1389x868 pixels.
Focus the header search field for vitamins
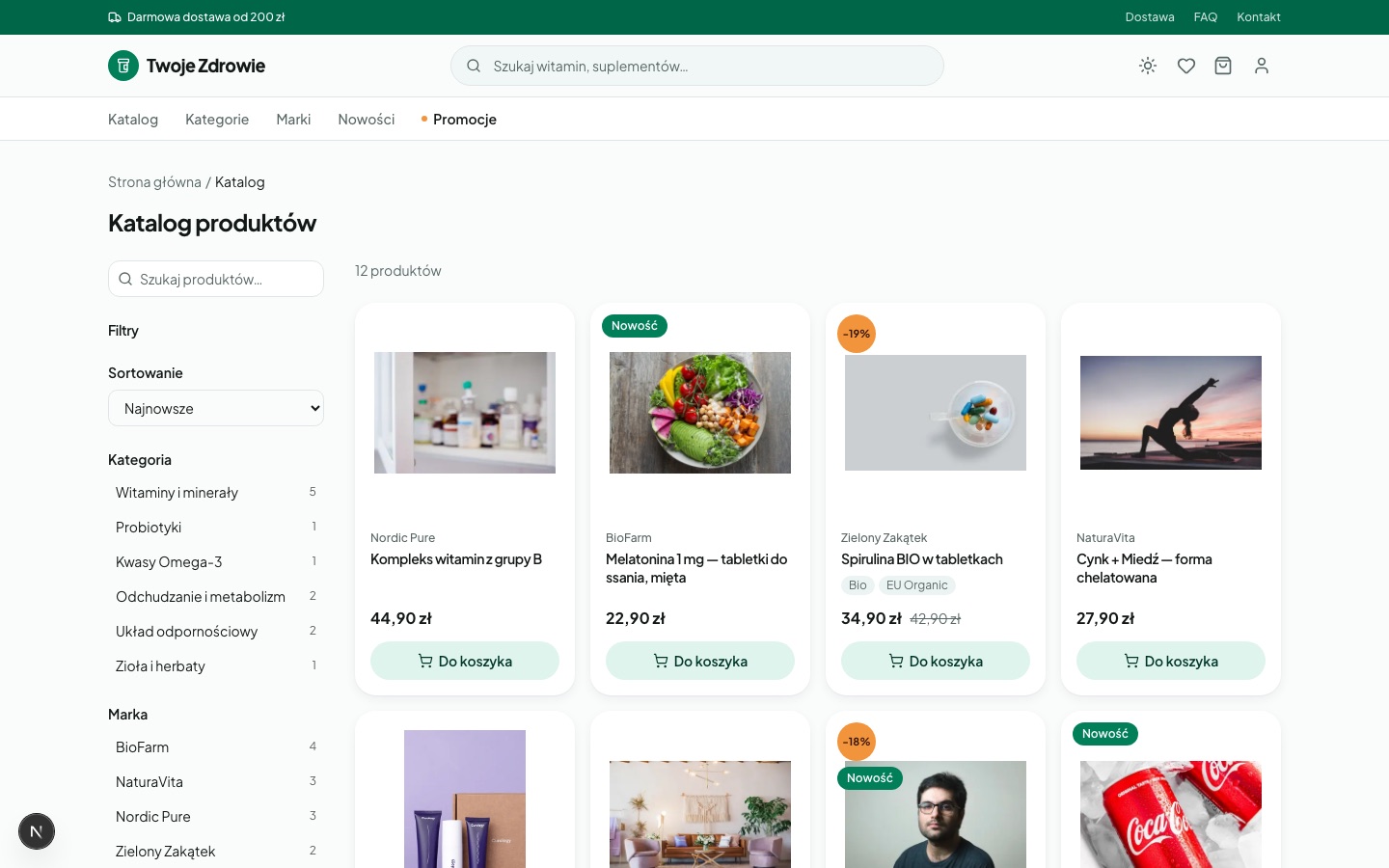tap(697, 66)
